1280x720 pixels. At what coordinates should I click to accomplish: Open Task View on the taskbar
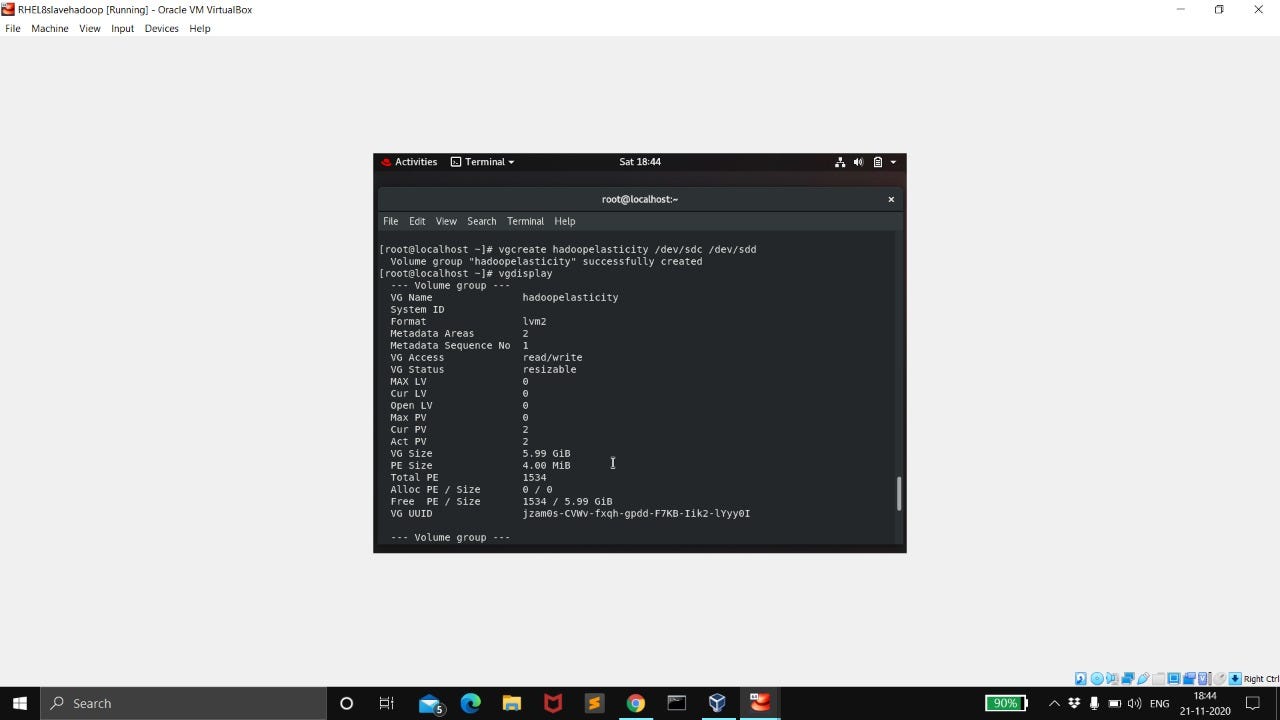click(x=387, y=703)
